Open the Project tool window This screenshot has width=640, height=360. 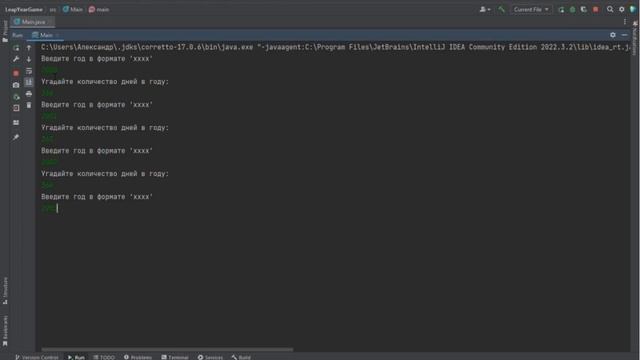[x=5, y=31]
